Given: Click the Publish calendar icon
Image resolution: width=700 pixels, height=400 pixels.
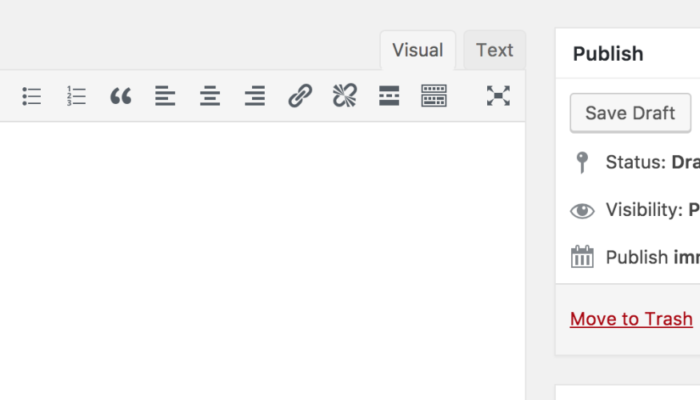Looking at the screenshot, I should [582, 257].
